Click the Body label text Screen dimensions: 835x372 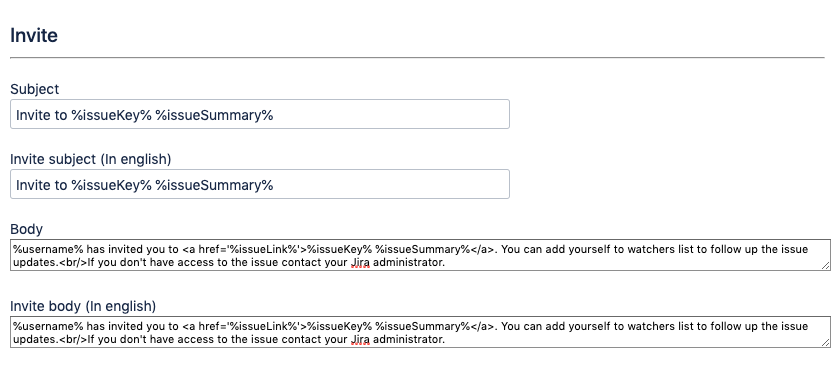(x=26, y=229)
